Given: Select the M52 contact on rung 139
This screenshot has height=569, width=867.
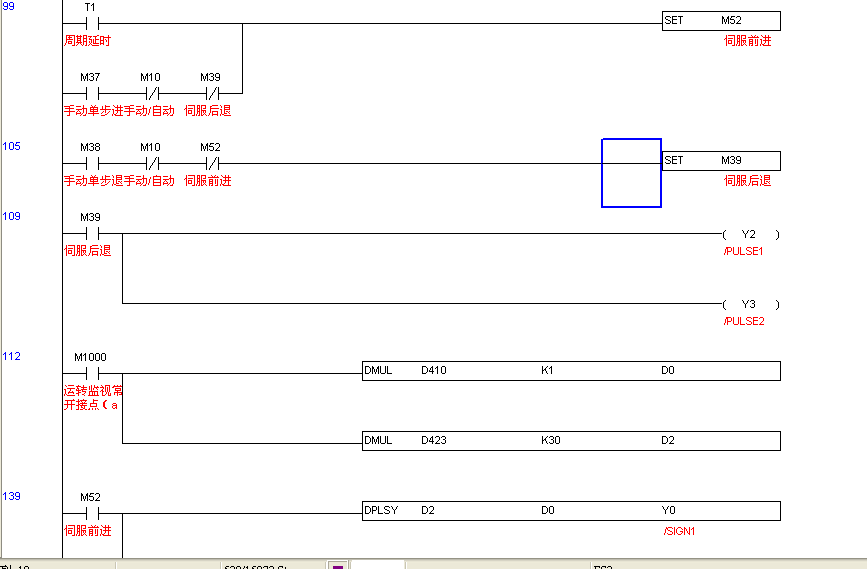Looking at the screenshot, I should click(91, 513).
